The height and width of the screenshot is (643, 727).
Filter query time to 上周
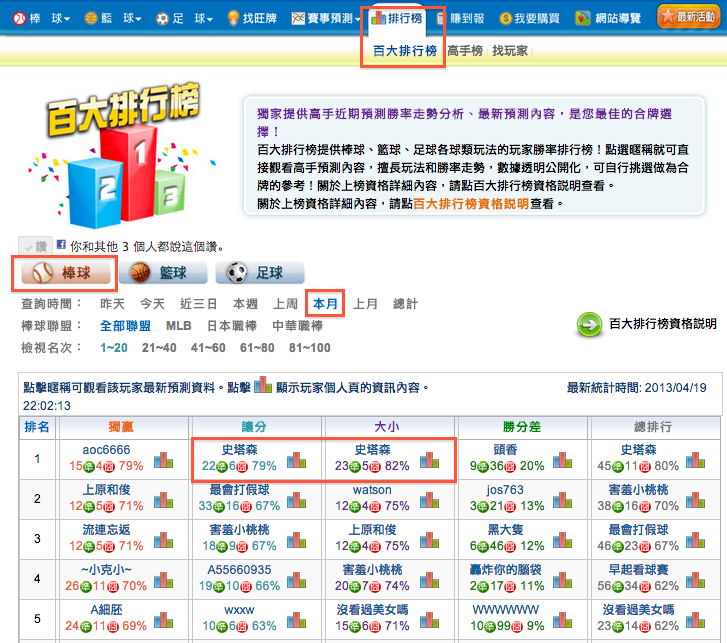(285, 304)
